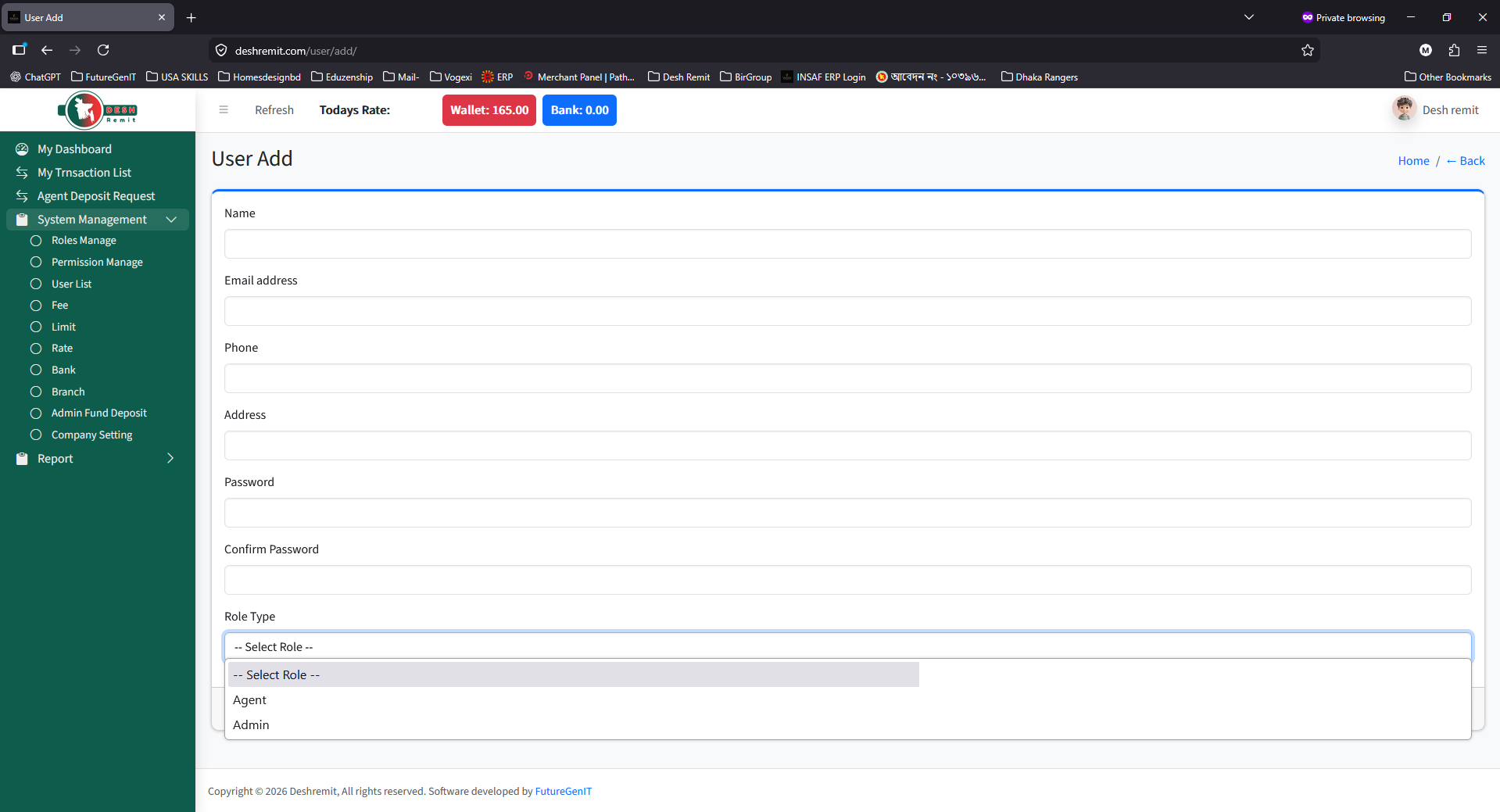The image size is (1500, 812).
Task: Open the browser application menu icon
Action: pyautogui.click(x=1482, y=50)
